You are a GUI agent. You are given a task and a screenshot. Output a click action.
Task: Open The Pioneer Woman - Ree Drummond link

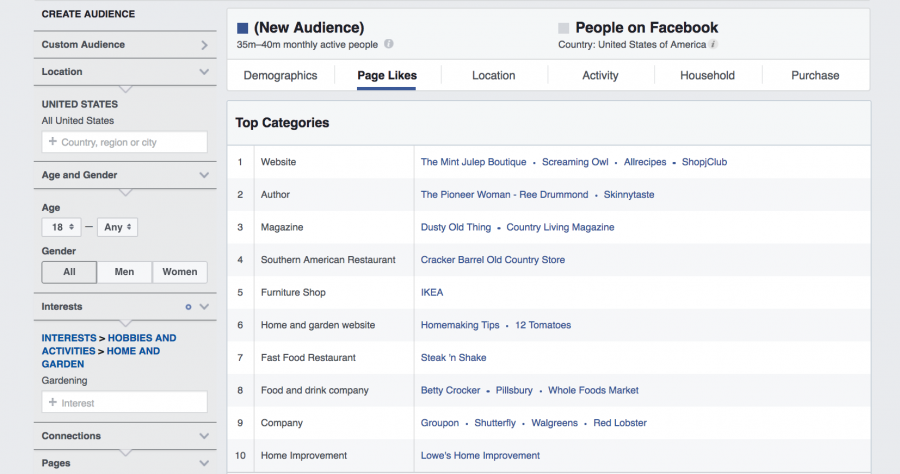coord(505,195)
